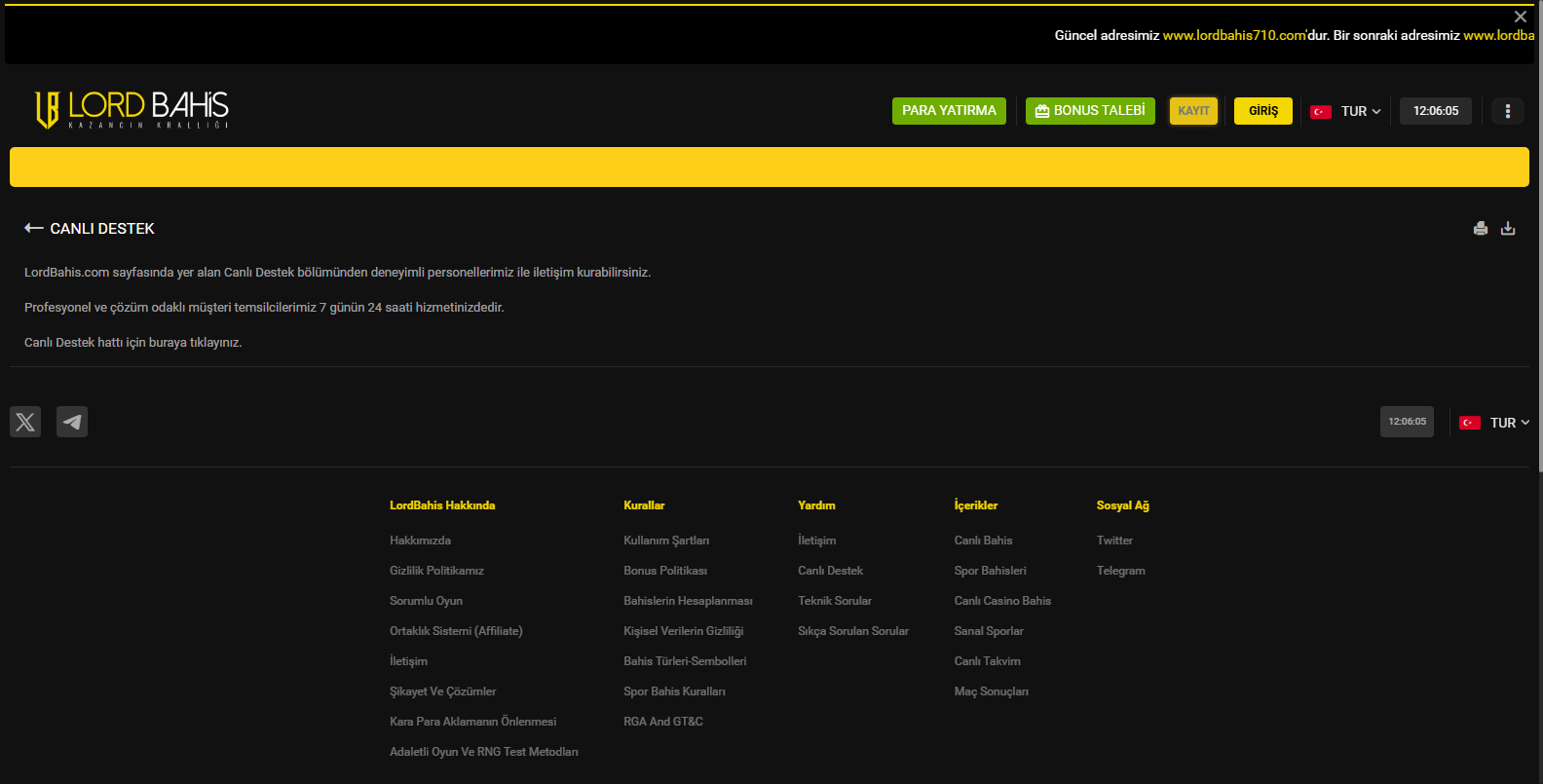The image size is (1543, 784).
Task: Click the Lord Bahis logo
Action: [x=132, y=110]
